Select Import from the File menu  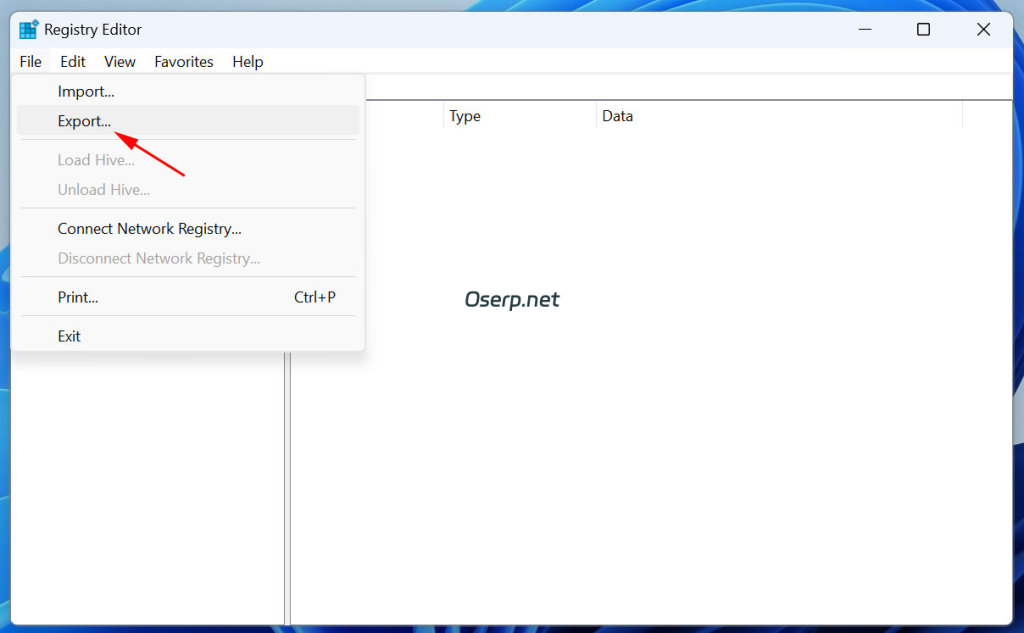pos(86,91)
